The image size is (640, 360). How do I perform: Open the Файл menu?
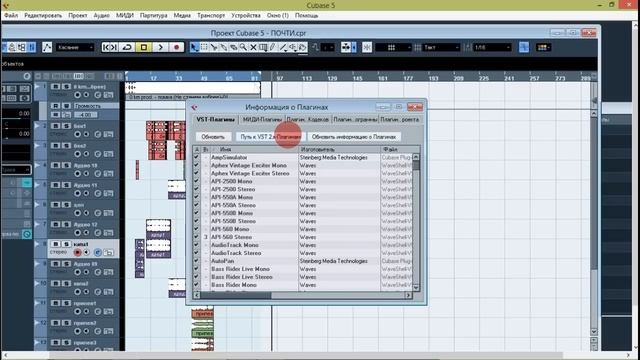(11, 16)
